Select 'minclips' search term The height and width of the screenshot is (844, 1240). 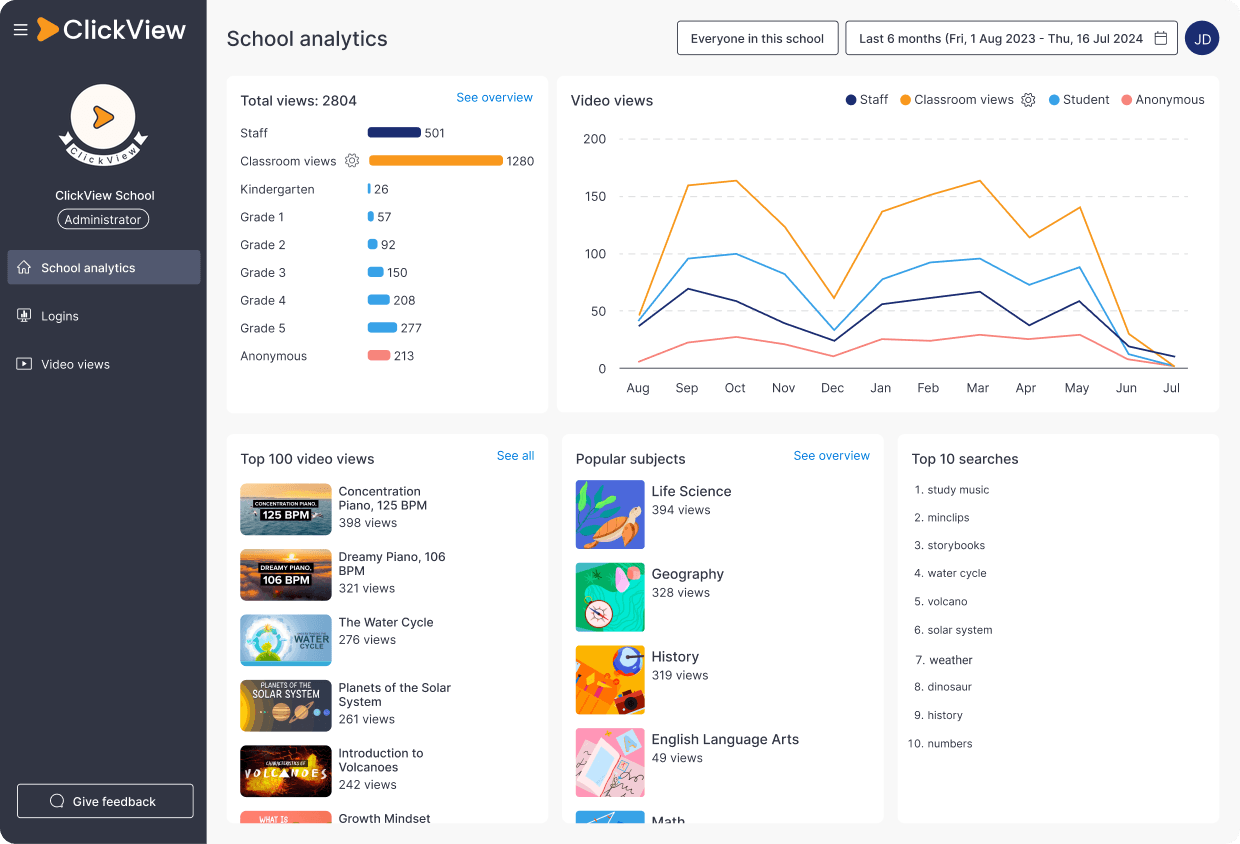[948, 517]
